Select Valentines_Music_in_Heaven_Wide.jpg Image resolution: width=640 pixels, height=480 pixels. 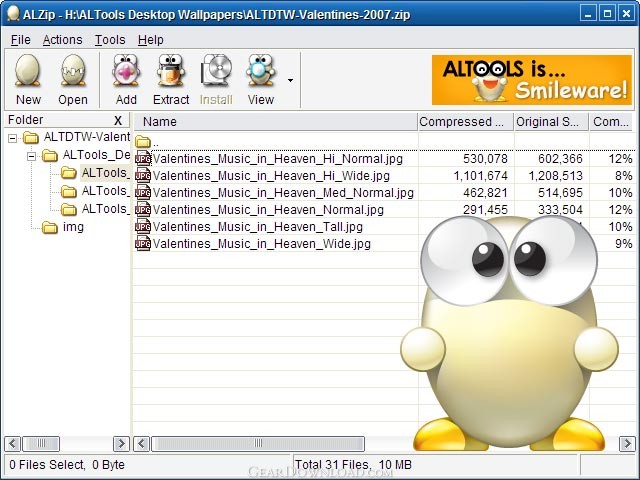coord(262,244)
